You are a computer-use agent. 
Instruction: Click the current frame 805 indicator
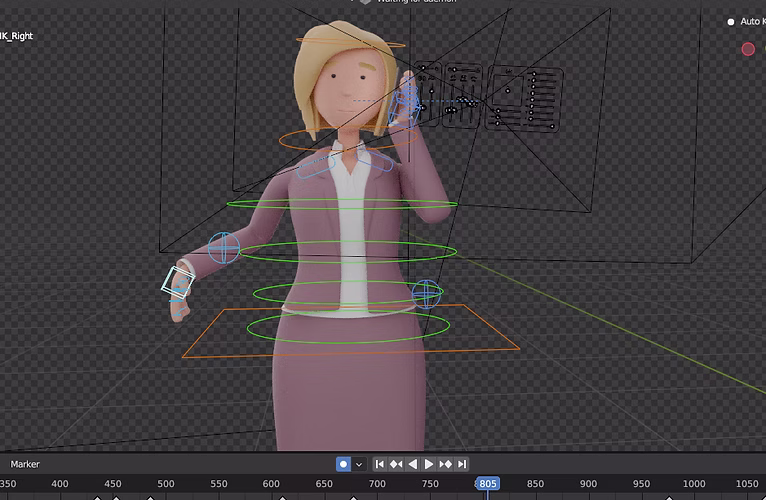point(488,484)
